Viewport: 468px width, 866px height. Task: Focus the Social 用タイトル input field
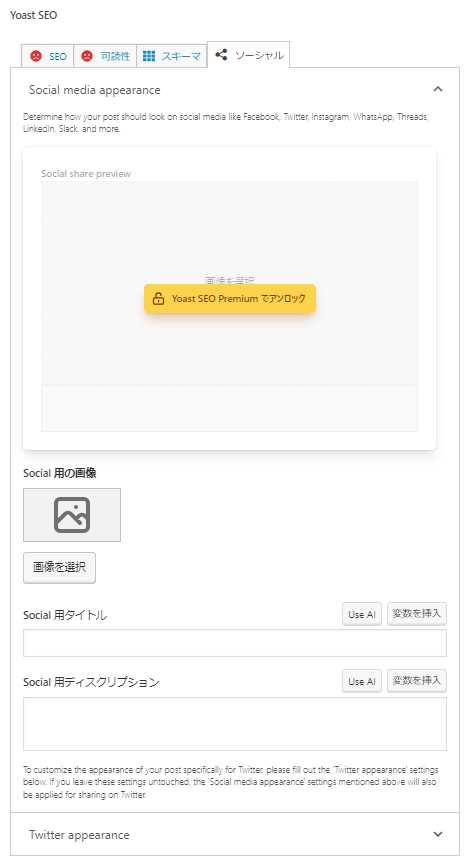pos(235,643)
